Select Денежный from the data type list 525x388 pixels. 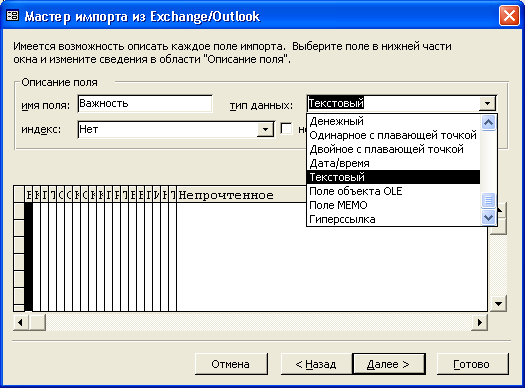pos(336,121)
